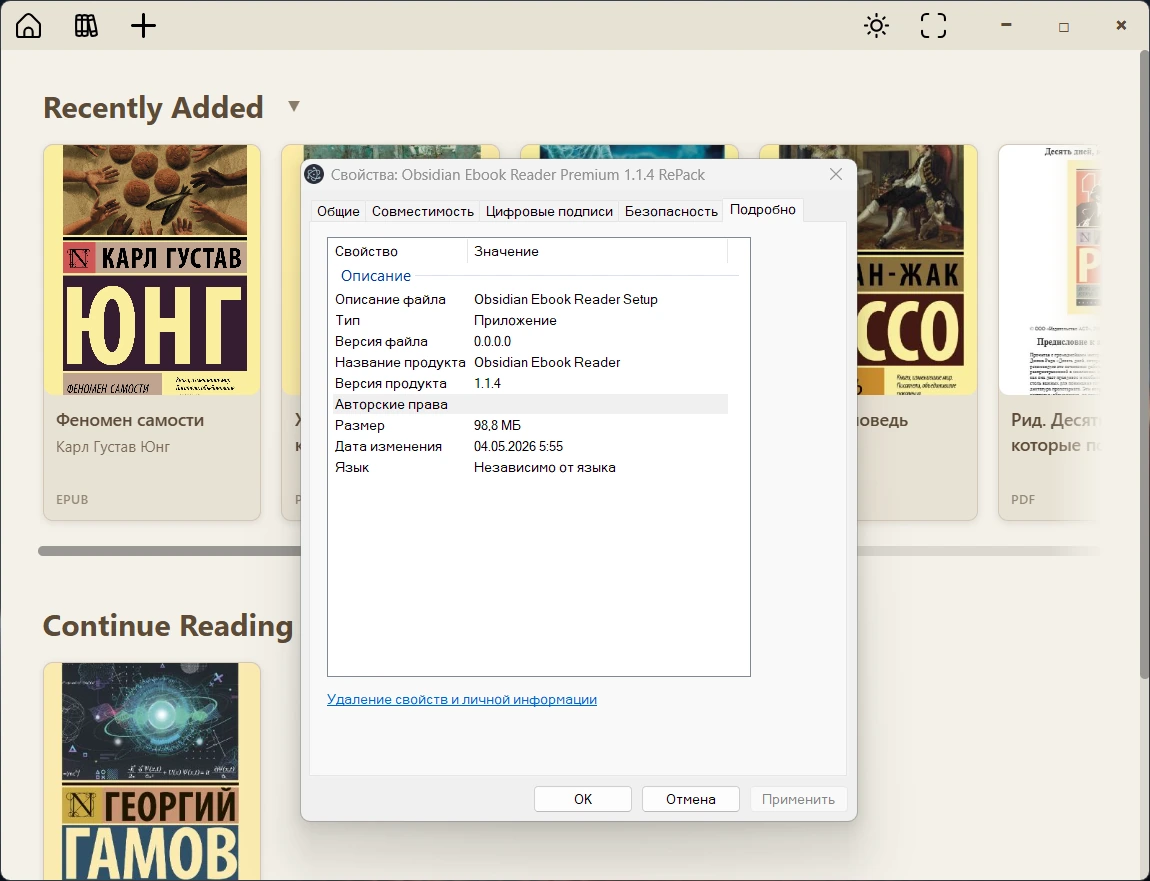Viewport: 1150px width, 881px height.
Task: Expand the Recently Added dropdown arrow
Action: [293, 106]
